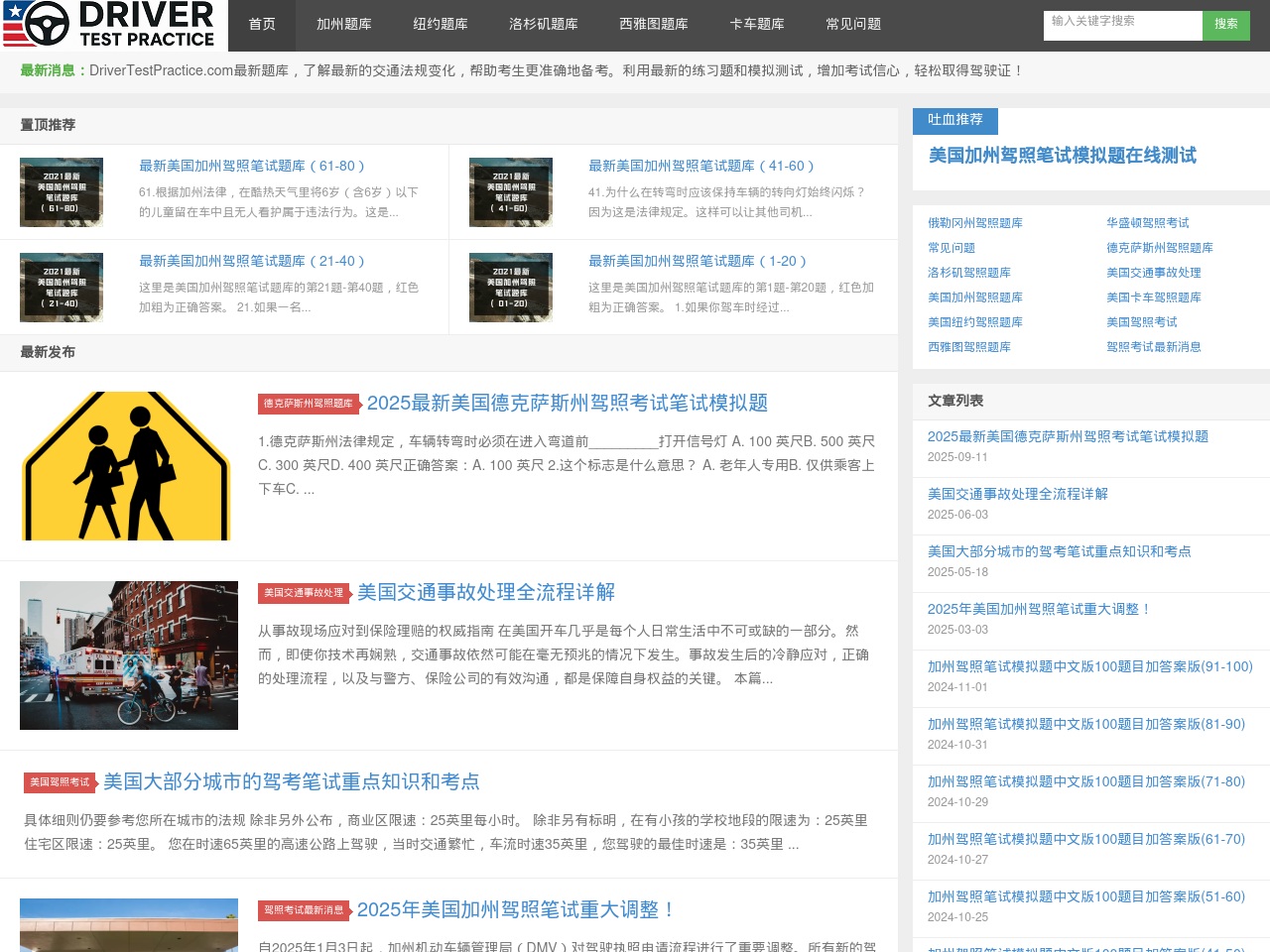Open headline 2025年美国加州驾照笔试重大调整！
1270x952 pixels.
pyautogui.click(x=517, y=910)
